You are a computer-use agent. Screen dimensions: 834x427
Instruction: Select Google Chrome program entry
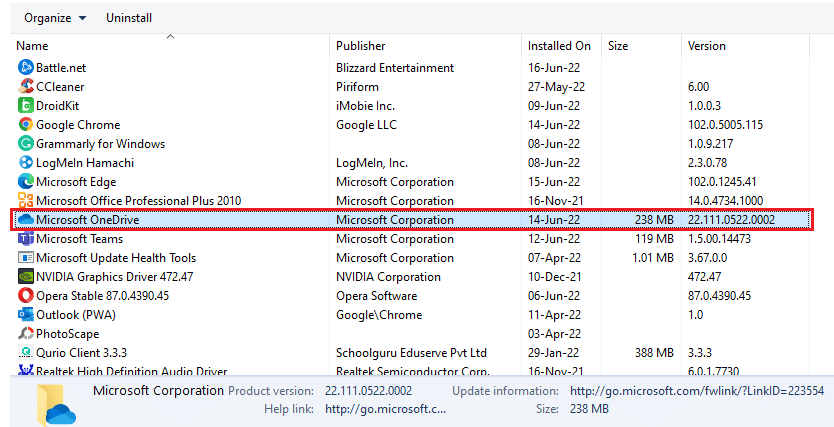pos(78,125)
